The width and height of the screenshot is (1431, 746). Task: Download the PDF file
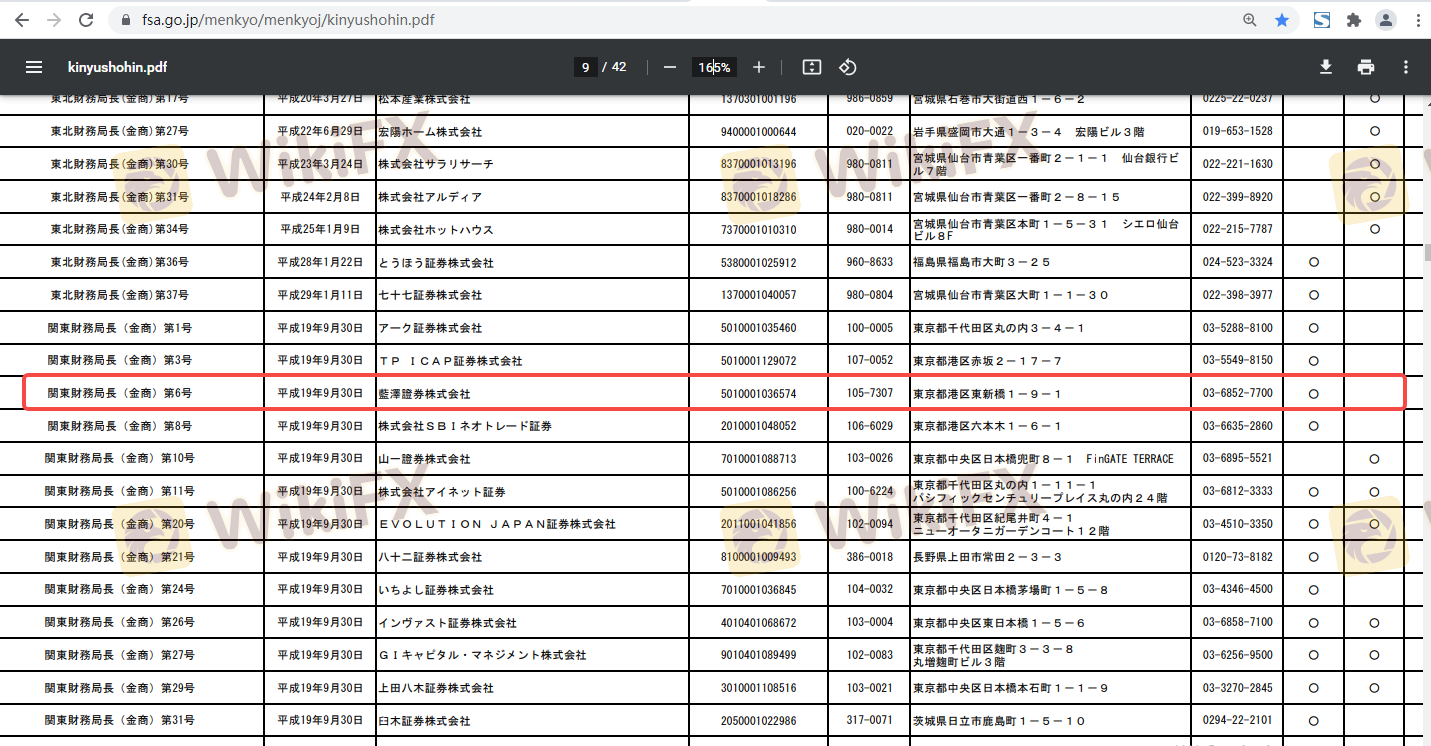click(x=1326, y=67)
